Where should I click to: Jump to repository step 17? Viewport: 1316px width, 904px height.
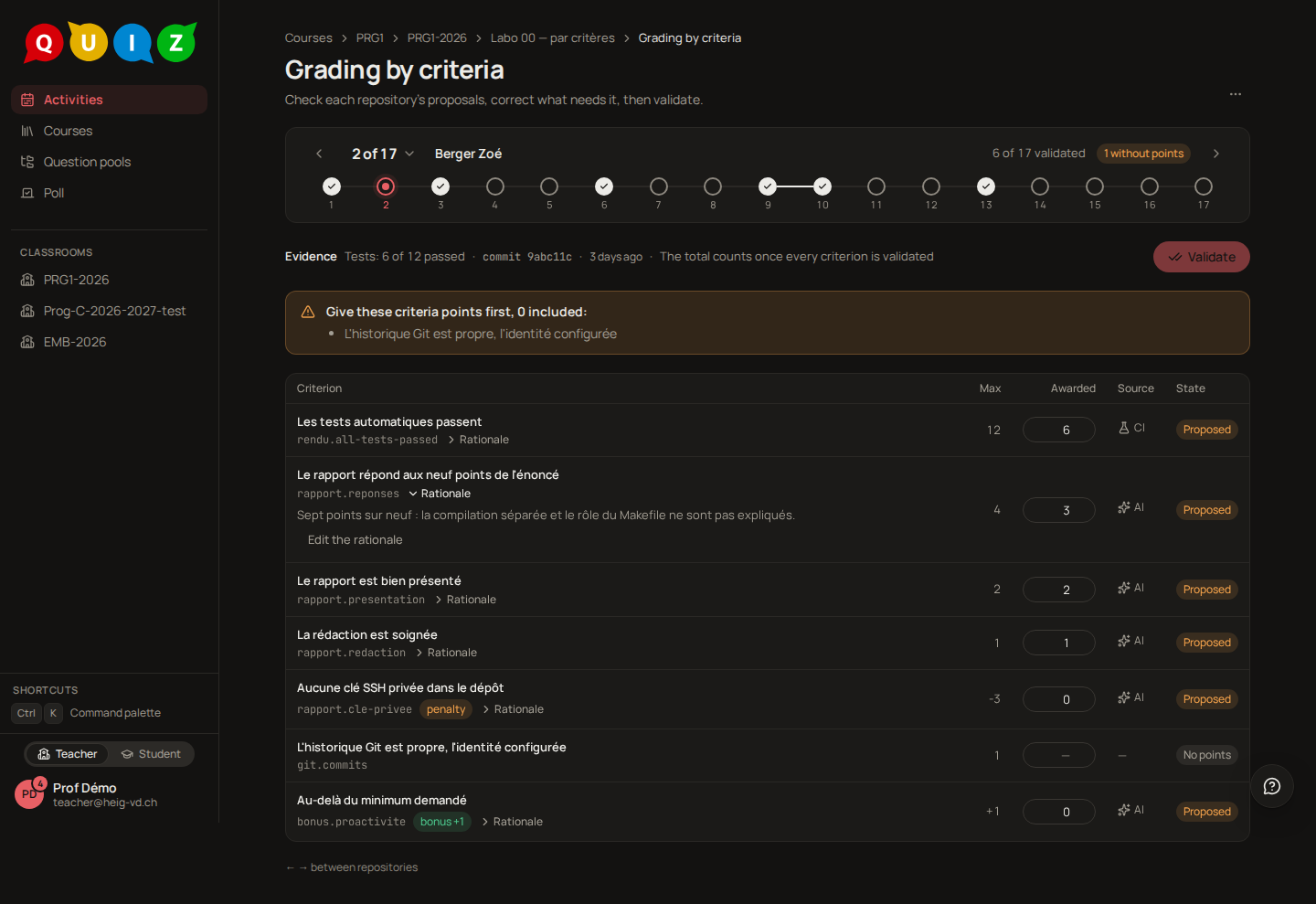(x=1204, y=186)
